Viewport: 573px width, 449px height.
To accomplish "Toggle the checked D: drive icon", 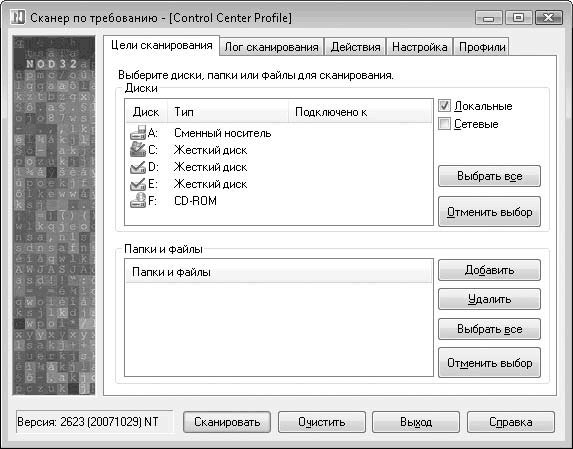I will pos(138,167).
